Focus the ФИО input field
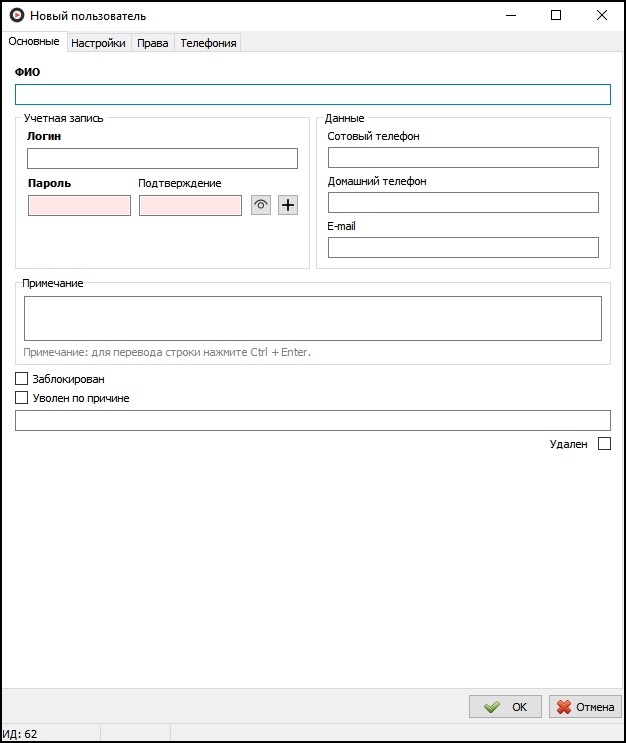Screen dimensions: 626x743 point(312,94)
